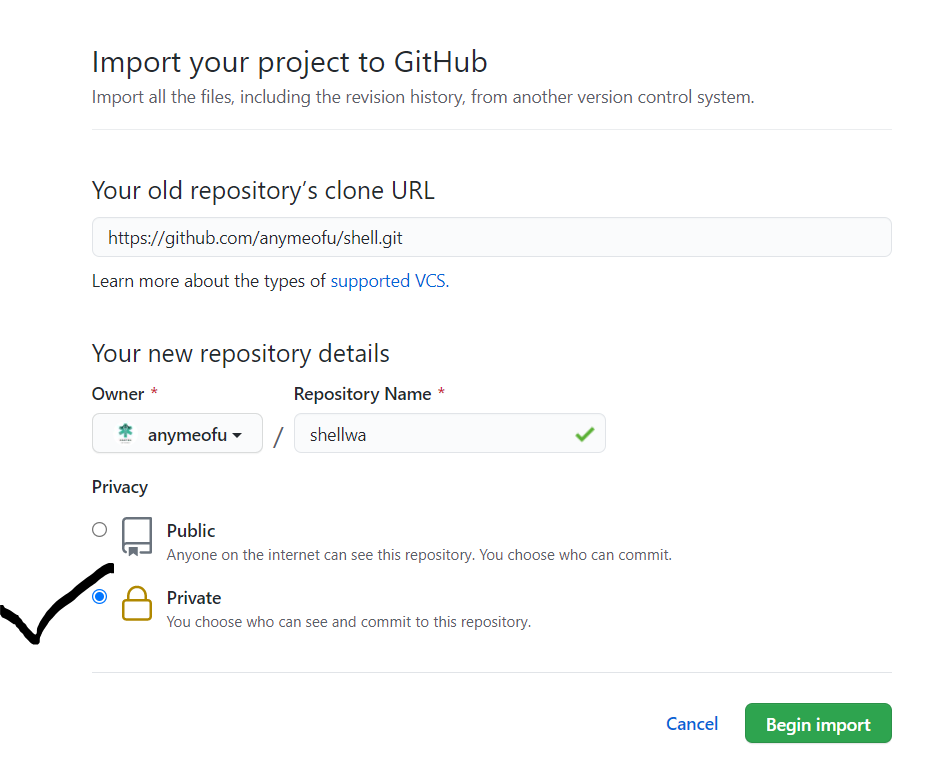Viewport: 942px width, 780px height.
Task: Click the Private padlock icon
Action: click(x=137, y=603)
